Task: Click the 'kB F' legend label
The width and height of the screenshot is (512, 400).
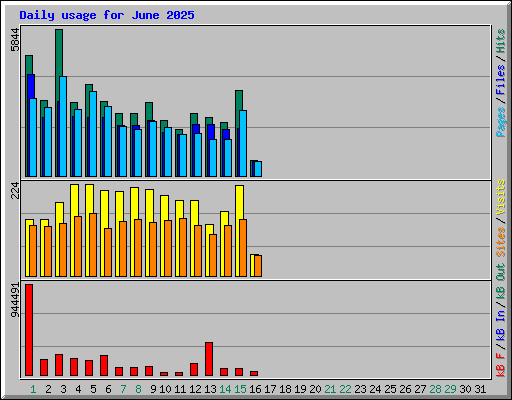Action: tap(501, 365)
